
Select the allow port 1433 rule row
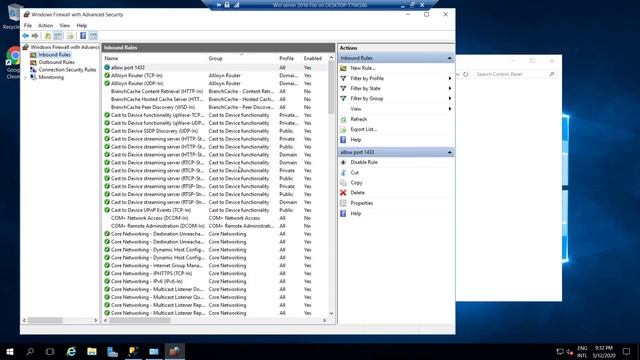[215, 67]
